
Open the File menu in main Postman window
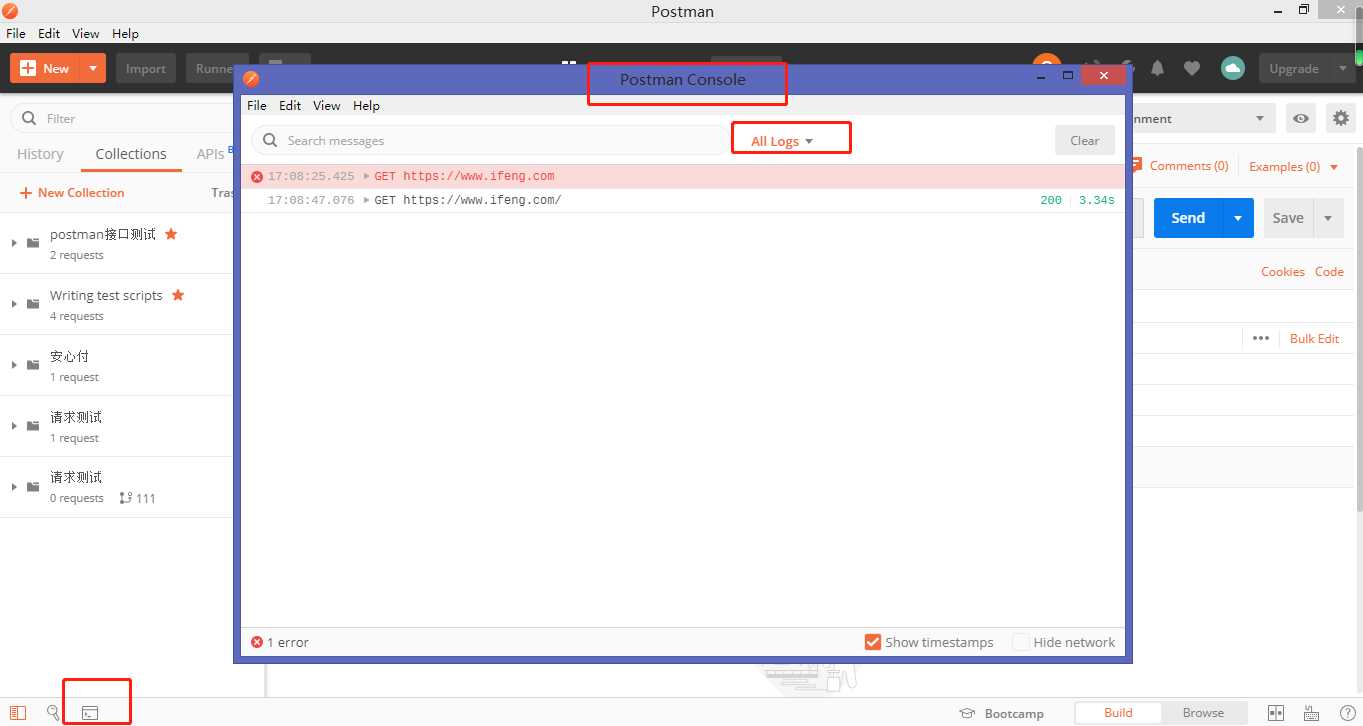click(16, 33)
